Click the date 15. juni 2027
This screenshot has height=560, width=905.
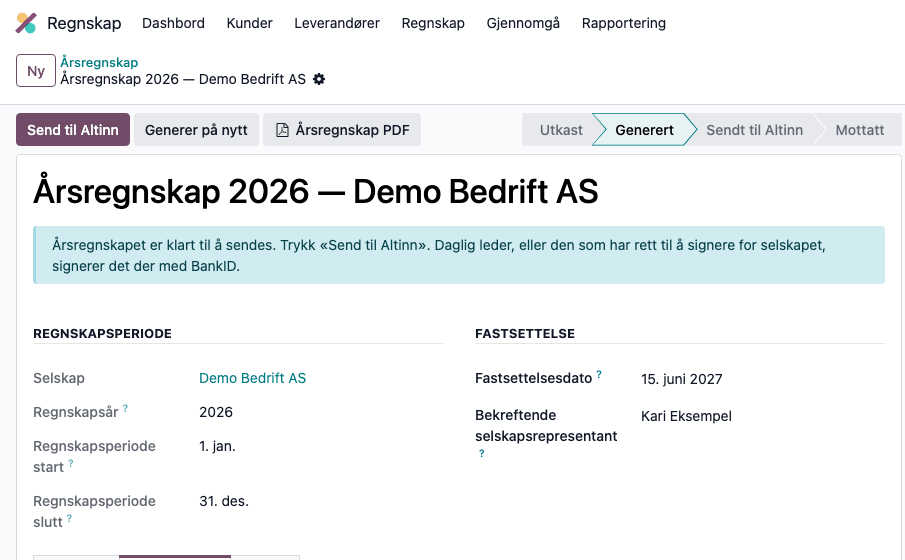[x=682, y=379]
